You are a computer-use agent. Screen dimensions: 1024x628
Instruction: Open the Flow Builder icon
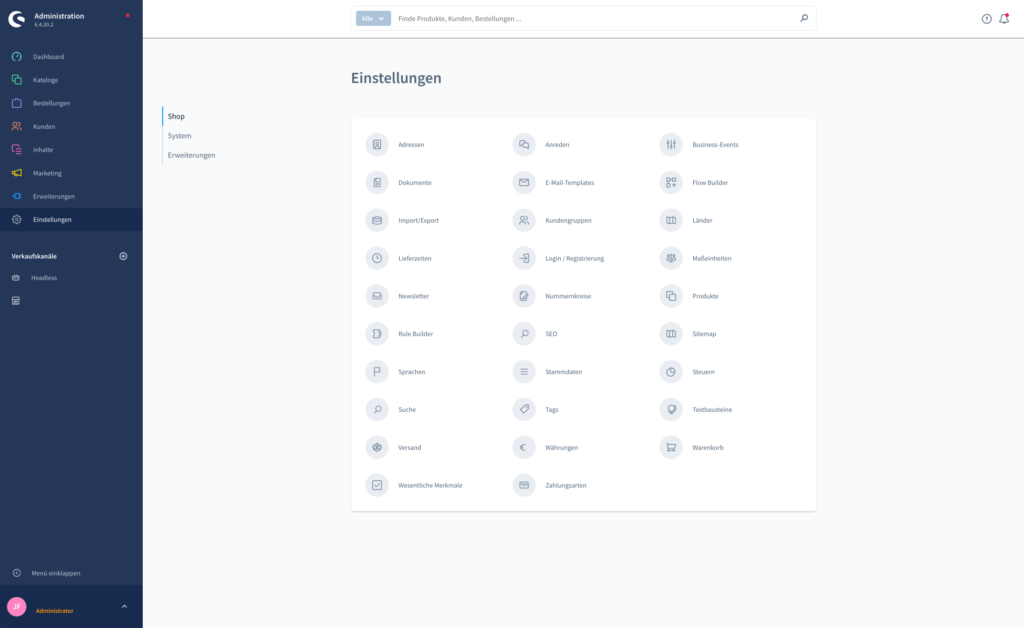tap(671, 182)
